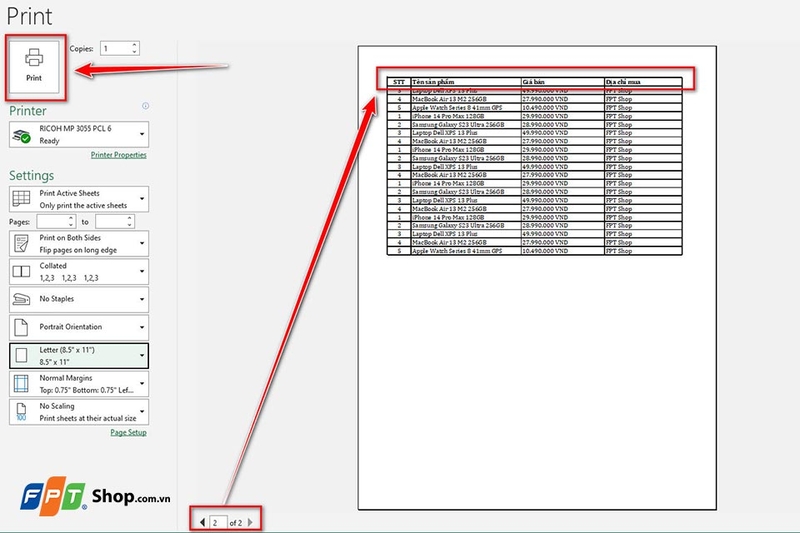This screenshot has height=533, width=800.
Task: Decrease the Pages to value spinner
Action: (130, 225)
